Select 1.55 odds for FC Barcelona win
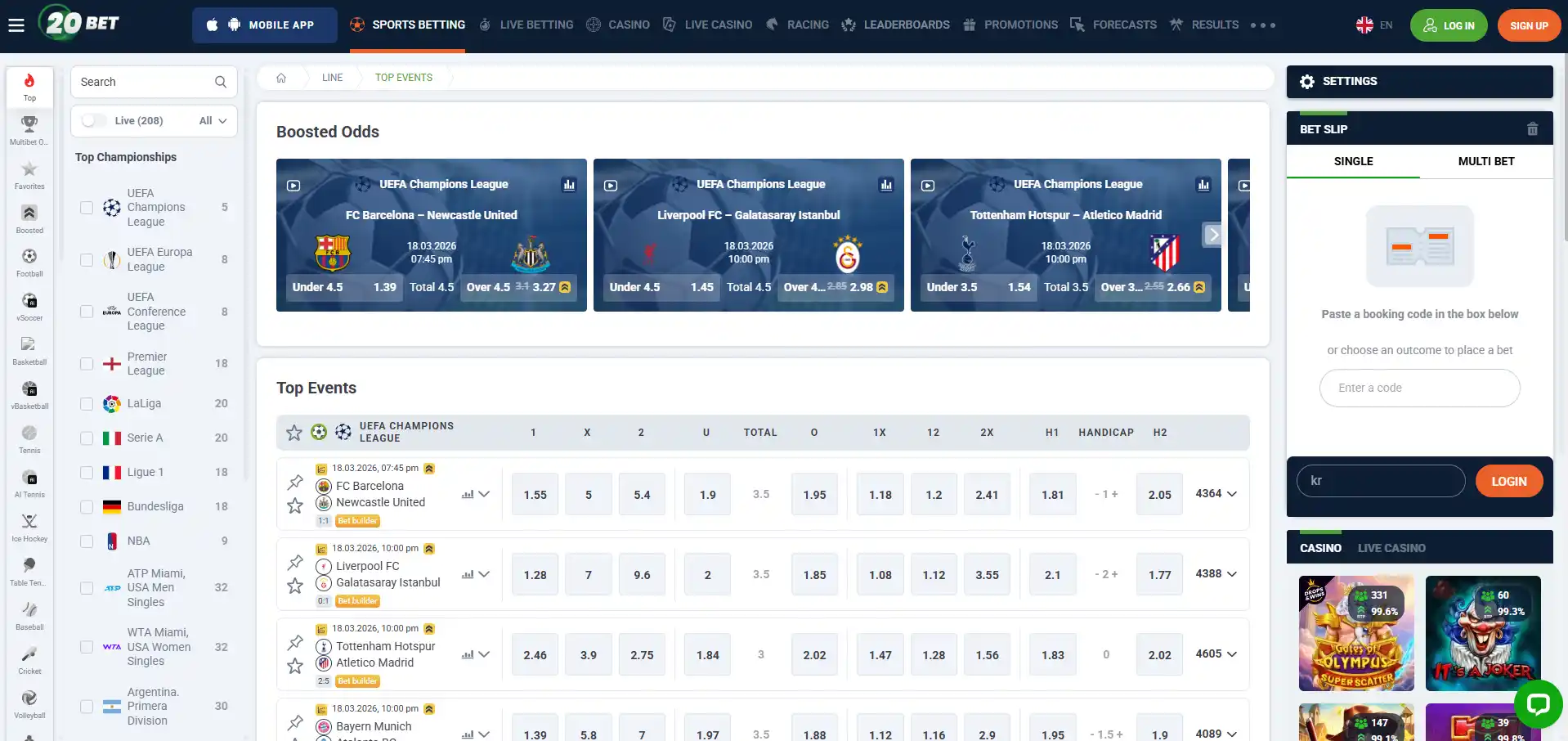 535,495
